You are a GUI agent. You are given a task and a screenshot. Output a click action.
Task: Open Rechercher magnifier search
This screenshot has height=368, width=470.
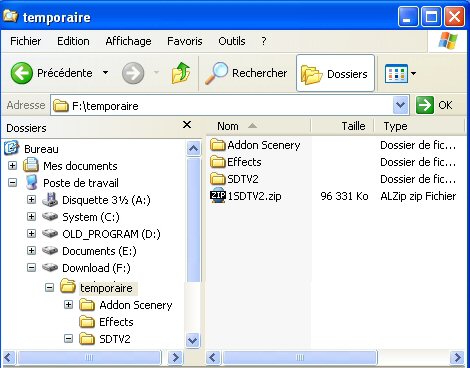pos(217,73)
